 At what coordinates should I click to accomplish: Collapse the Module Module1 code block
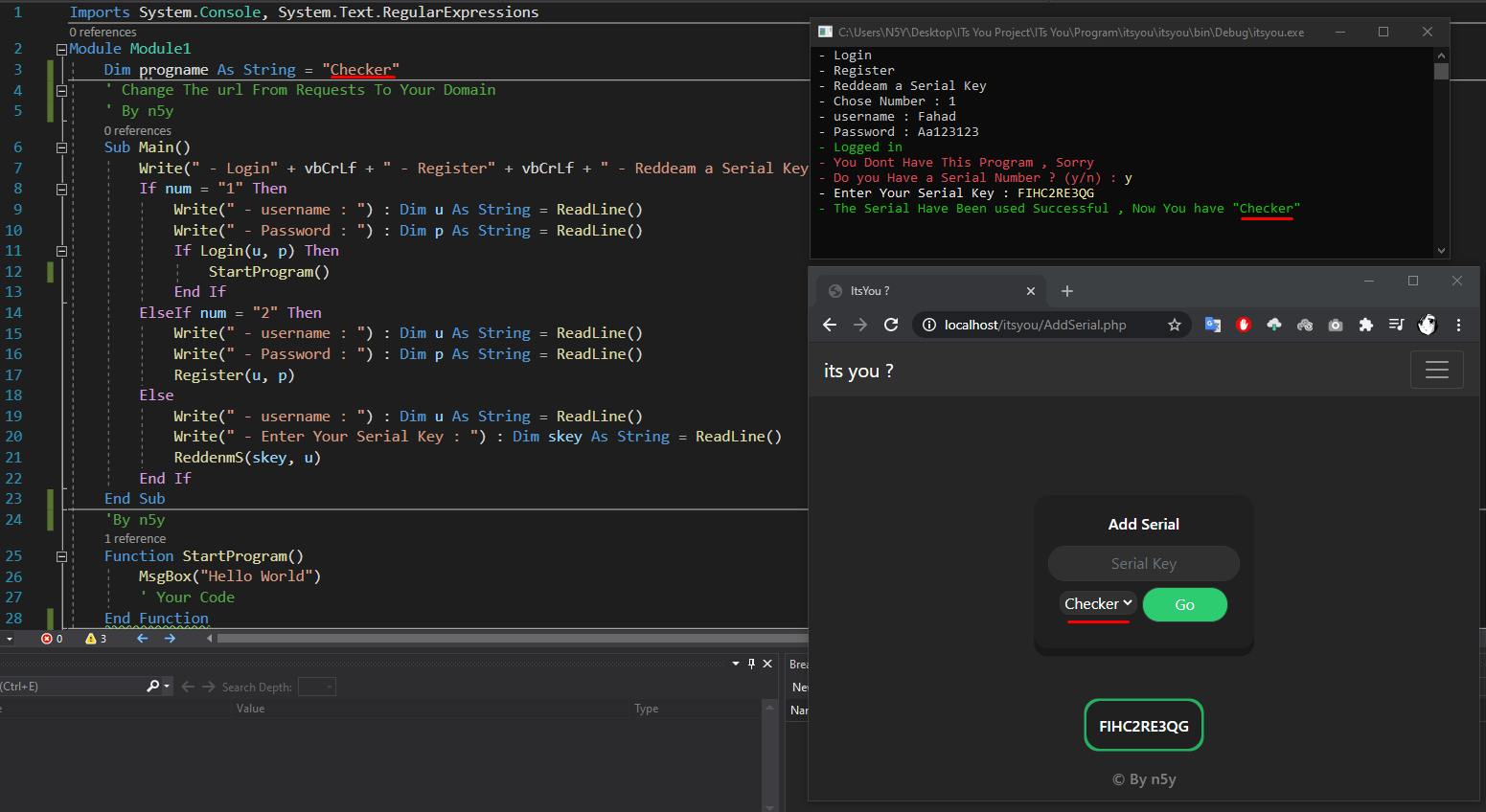(61, 49)
